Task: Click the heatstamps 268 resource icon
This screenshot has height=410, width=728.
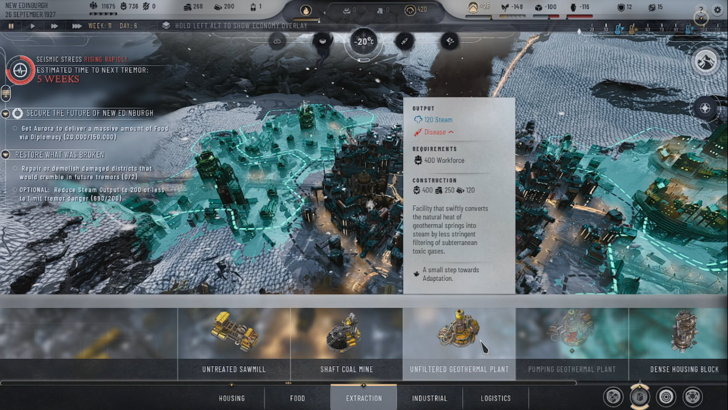Action: tap(187, 7)
